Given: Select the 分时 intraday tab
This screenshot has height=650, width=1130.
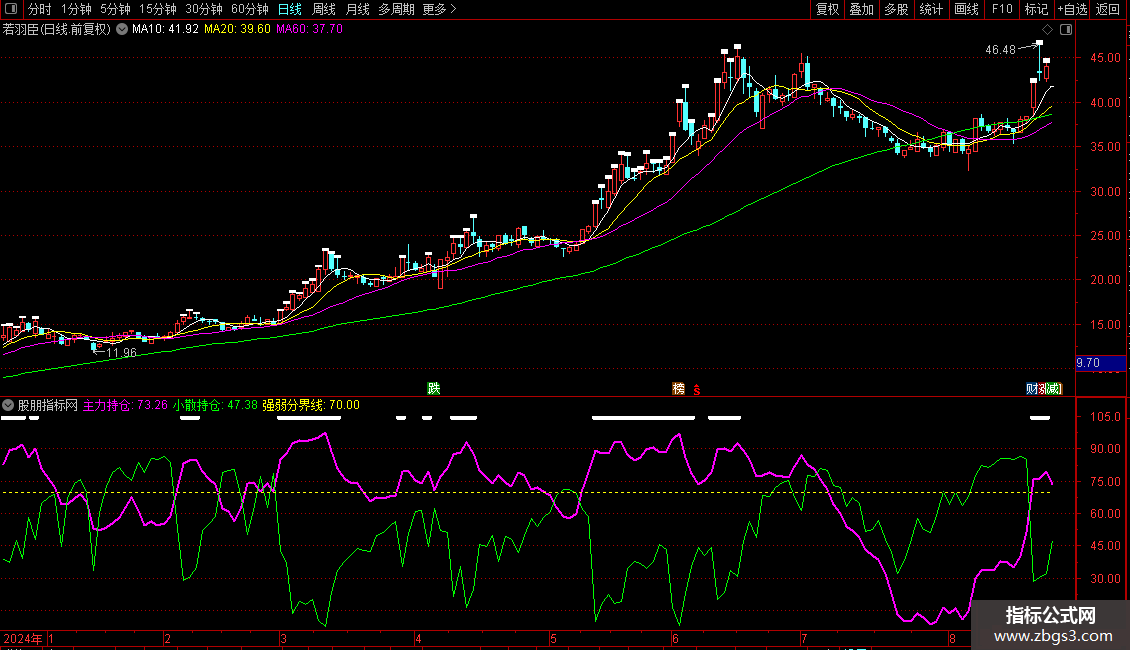Looking at the screenshot, I should point(39,10).
